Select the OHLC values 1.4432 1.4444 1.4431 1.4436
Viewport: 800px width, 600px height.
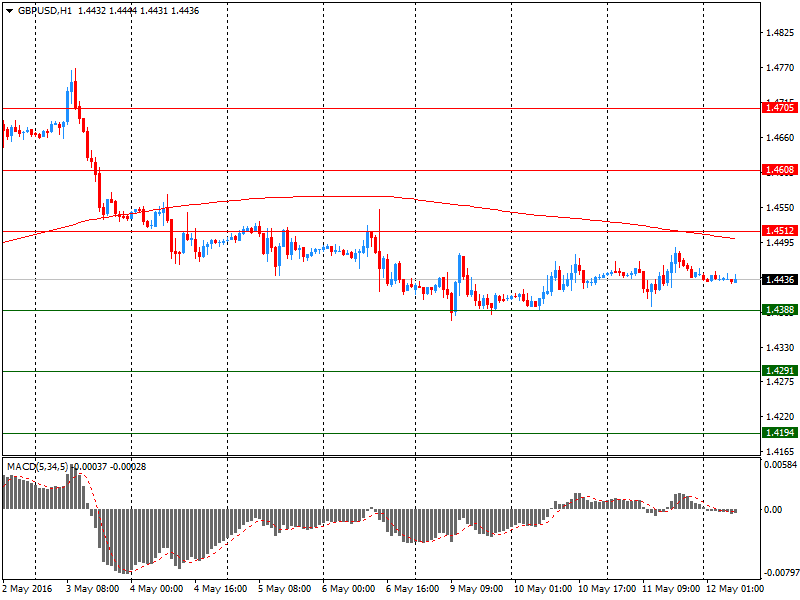138,11
